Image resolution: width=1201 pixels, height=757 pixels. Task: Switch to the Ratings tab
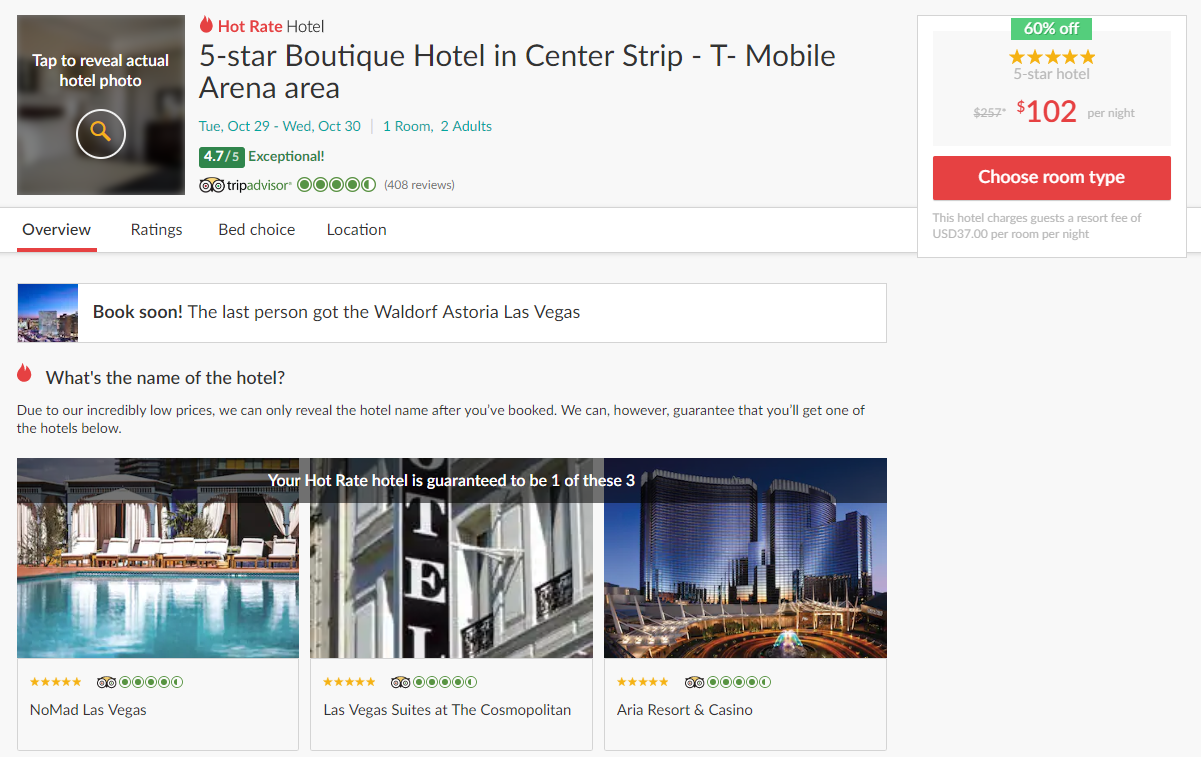[157, 230]
